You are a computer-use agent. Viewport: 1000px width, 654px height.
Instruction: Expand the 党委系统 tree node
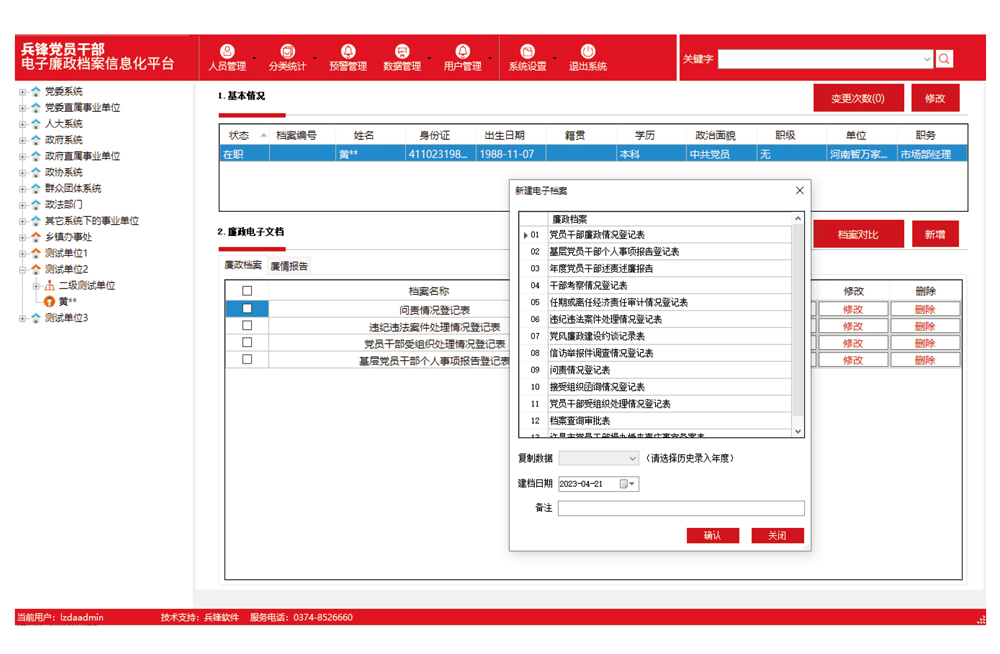(x=23, y=92)
